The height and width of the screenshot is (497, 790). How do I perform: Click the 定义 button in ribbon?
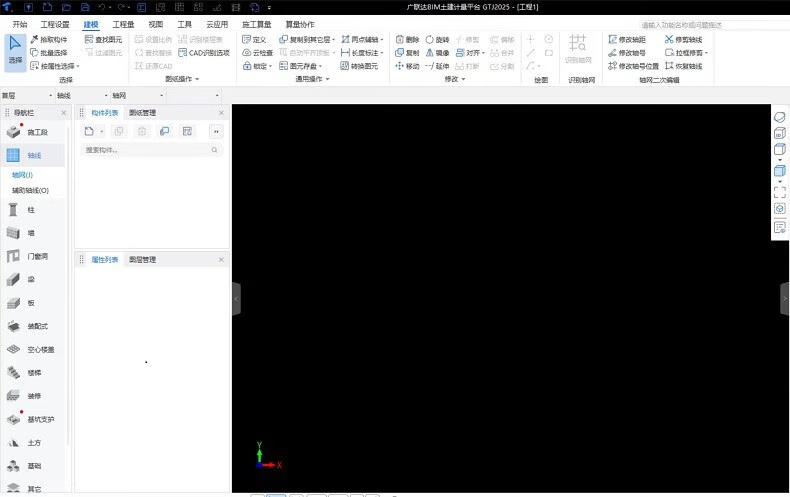click(x=254, y=39)
